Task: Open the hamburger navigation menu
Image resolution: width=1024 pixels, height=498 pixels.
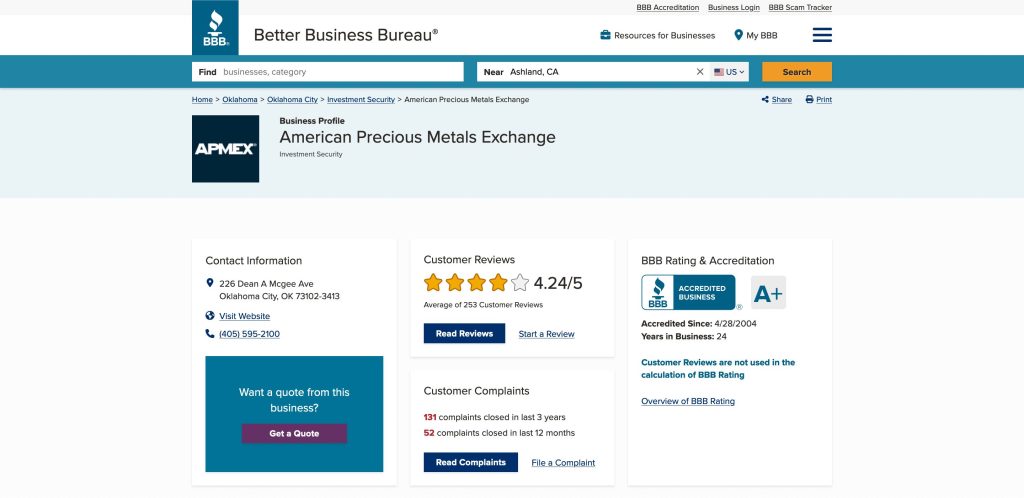Action: (822, 35)
